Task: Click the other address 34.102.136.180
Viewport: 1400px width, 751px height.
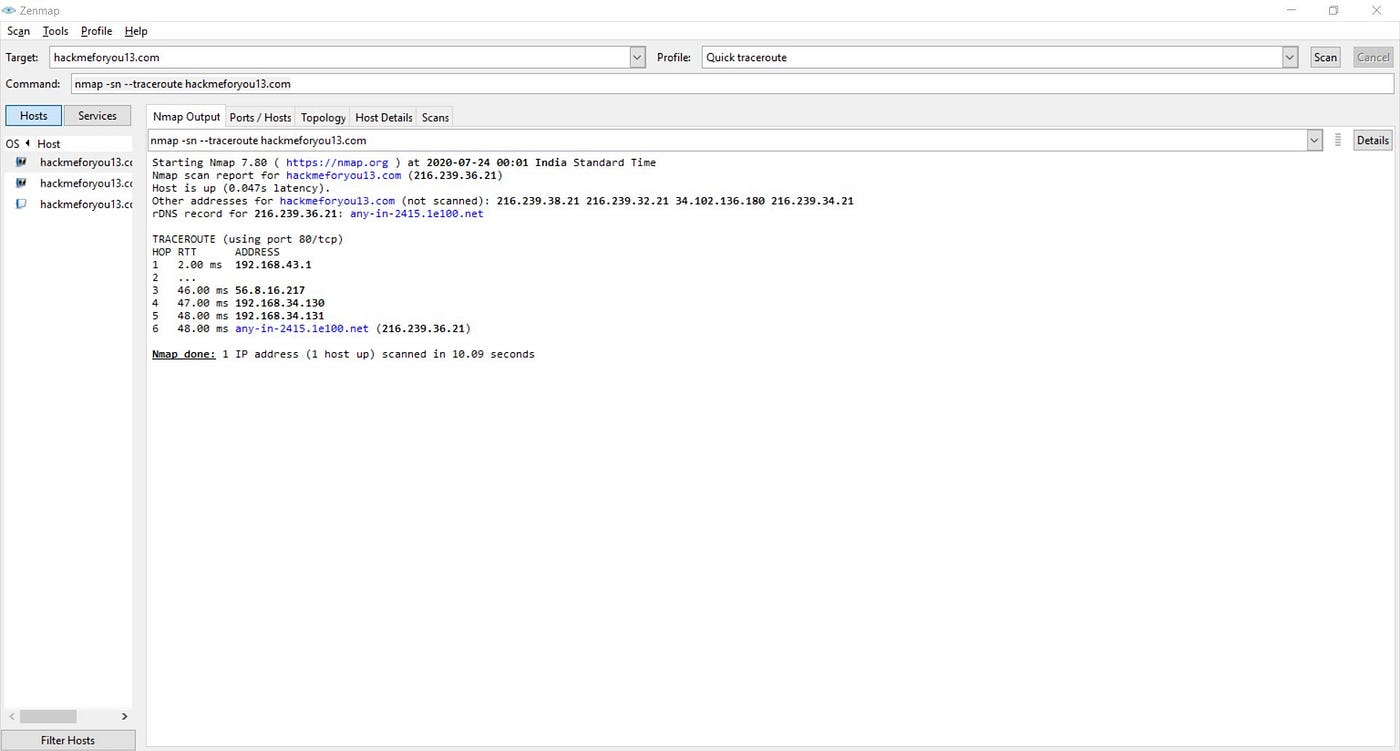Action: [720, 201]
